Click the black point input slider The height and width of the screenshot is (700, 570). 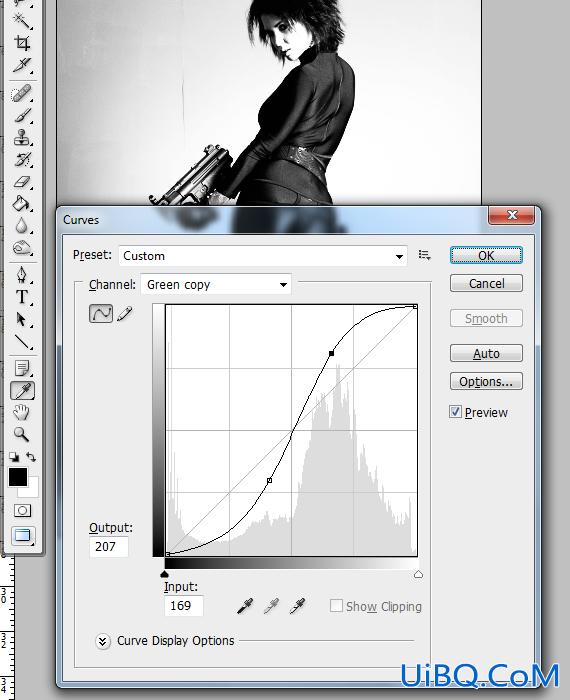(165, 574)
